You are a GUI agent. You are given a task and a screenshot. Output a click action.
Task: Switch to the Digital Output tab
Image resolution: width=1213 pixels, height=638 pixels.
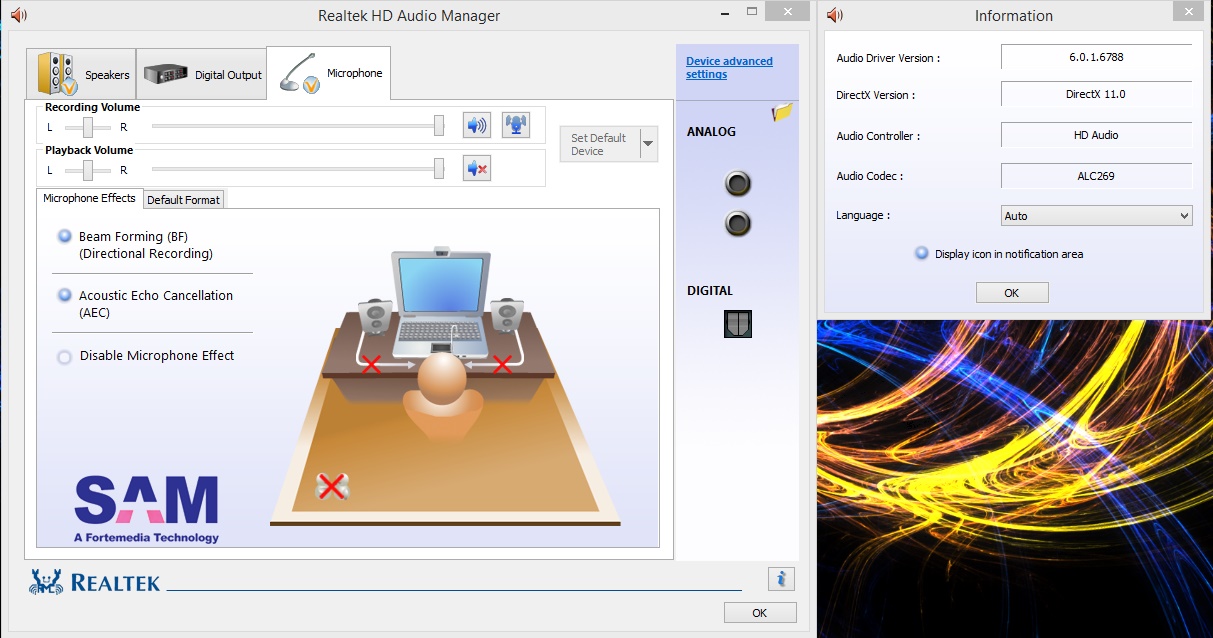[x=202, y=74]
